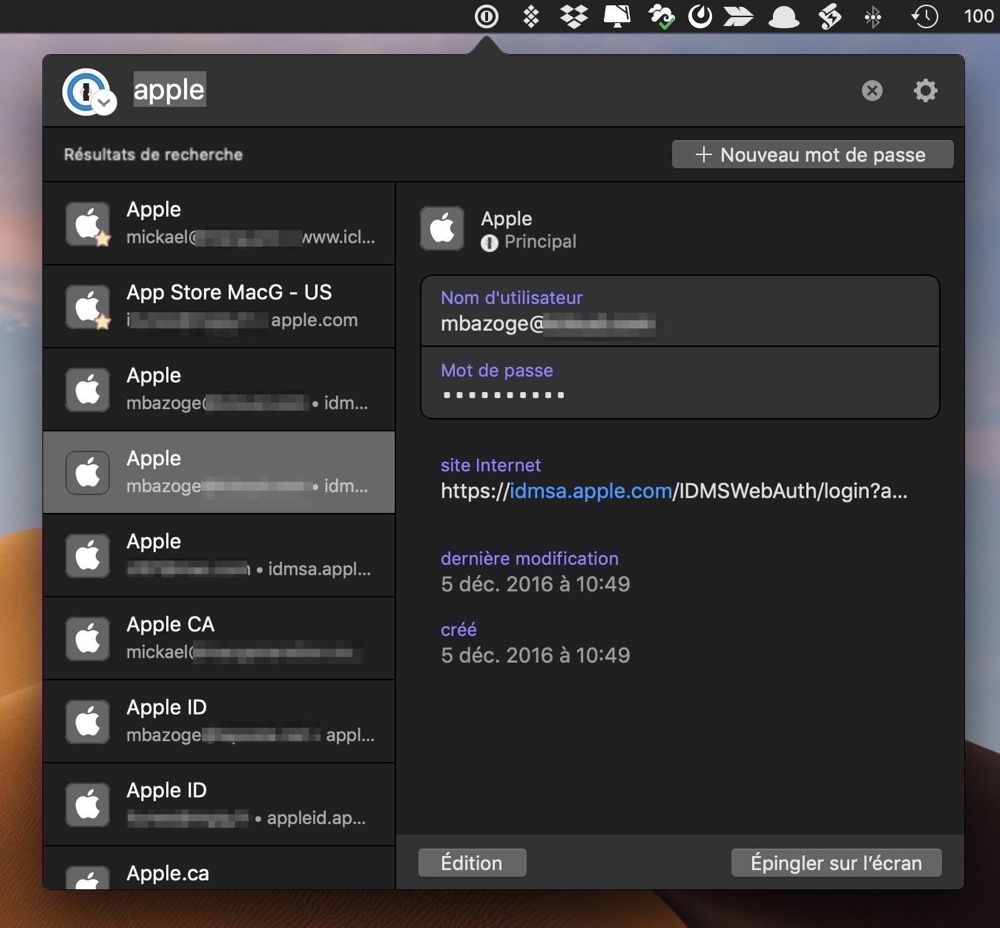Open the Bluetooth menu bar icon
The height and width of the screenshot is (928, 1000).
(872, 17)
